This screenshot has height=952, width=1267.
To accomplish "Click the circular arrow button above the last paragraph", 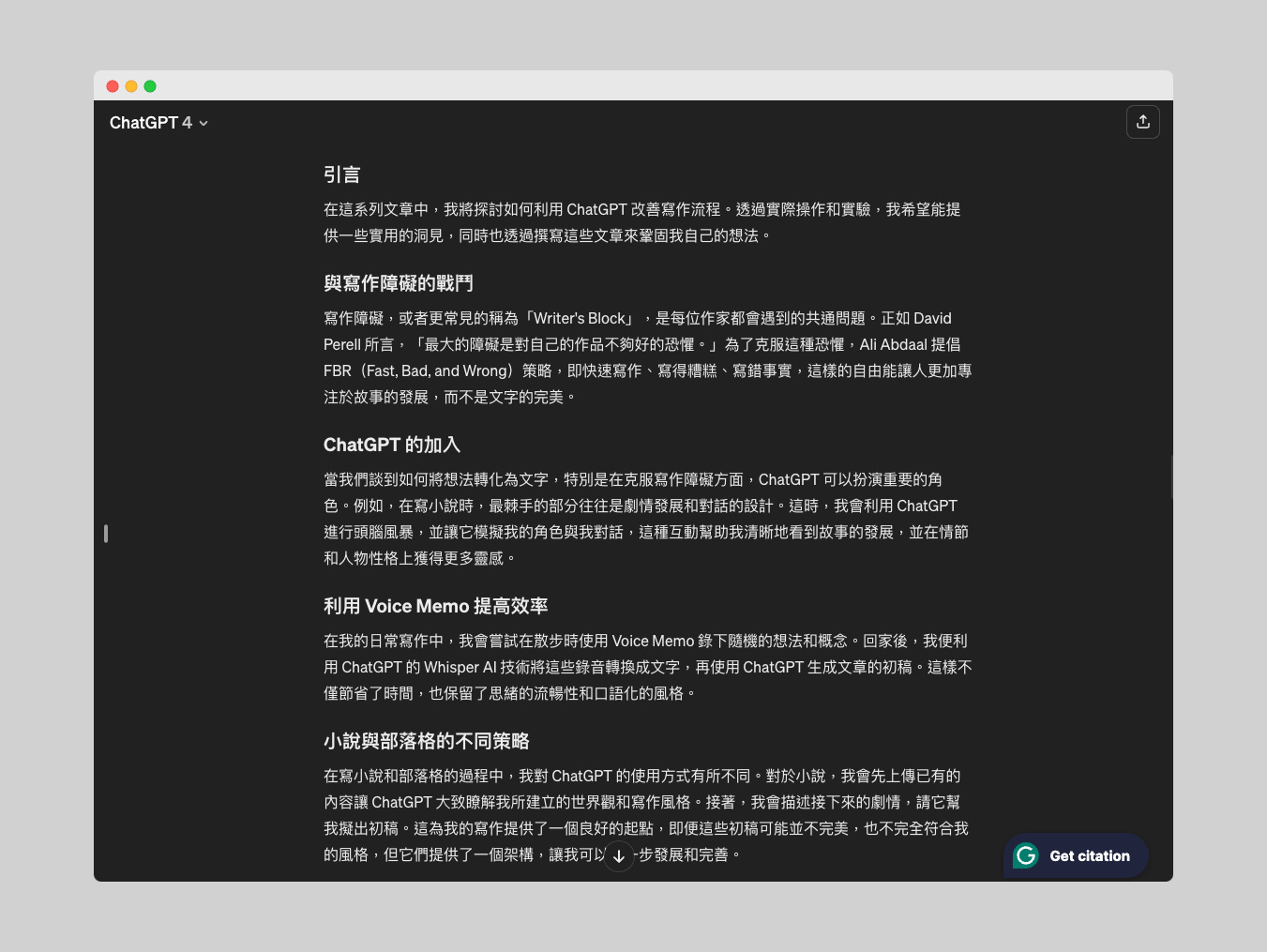I will [618, 856].
